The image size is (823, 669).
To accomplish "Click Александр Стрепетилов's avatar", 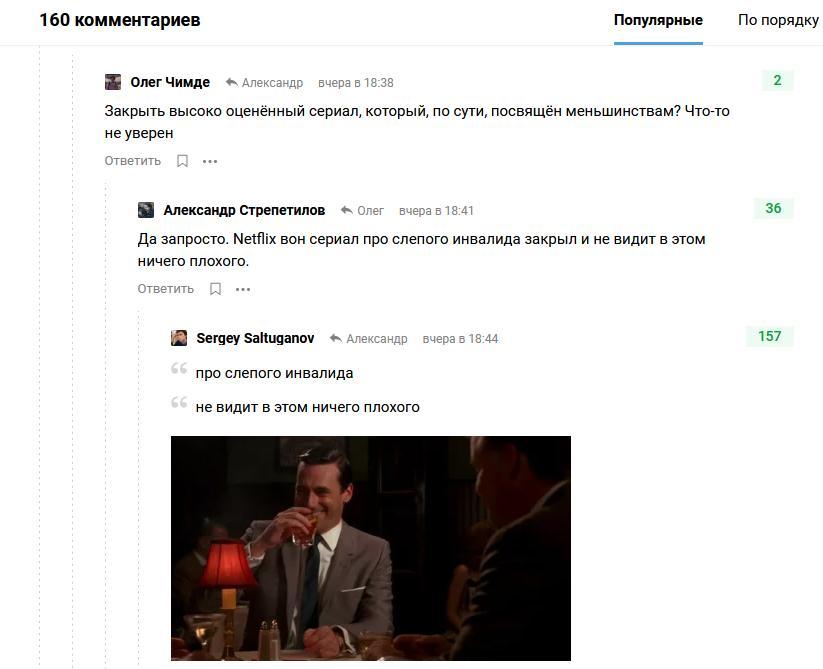I will point(146,210).
